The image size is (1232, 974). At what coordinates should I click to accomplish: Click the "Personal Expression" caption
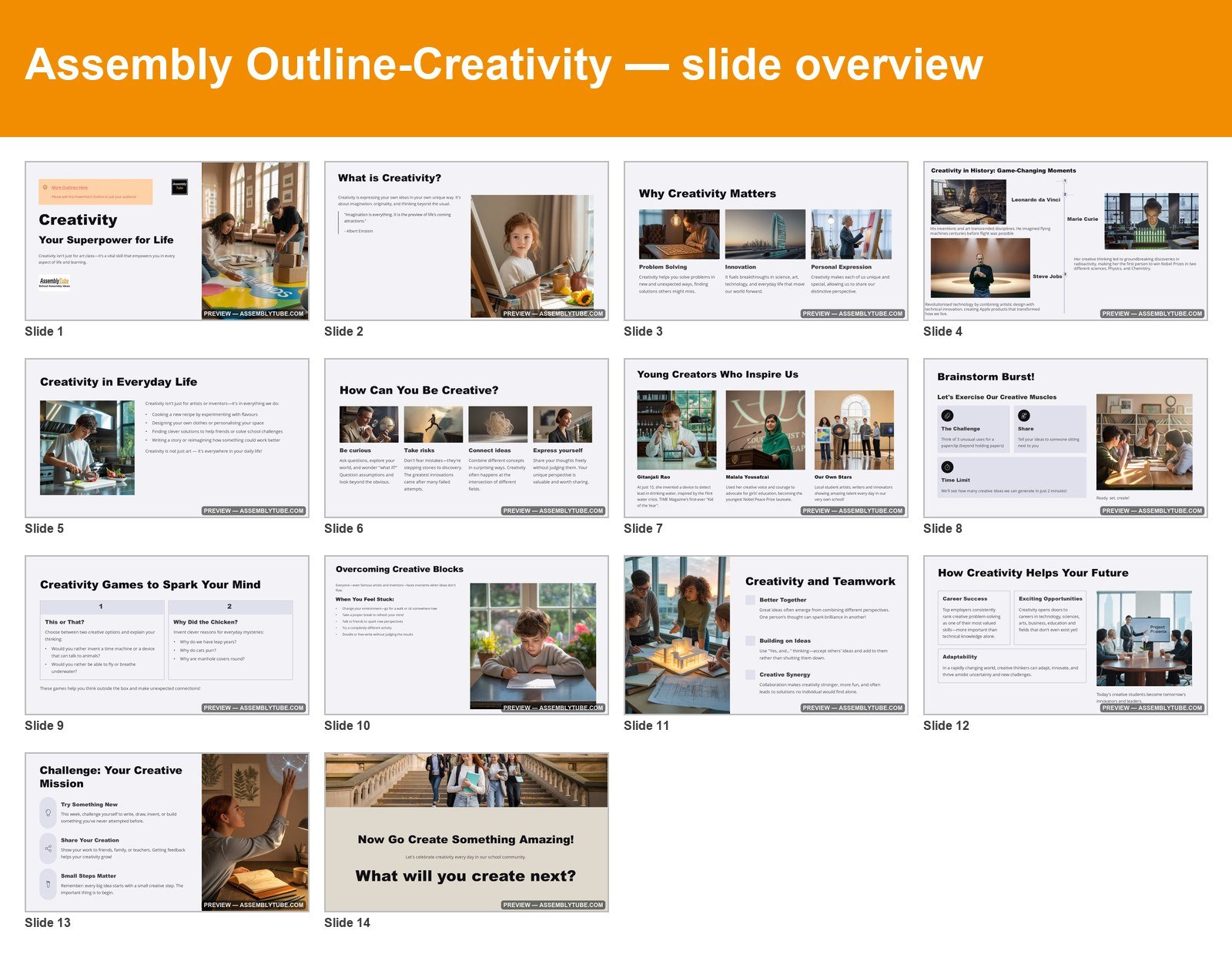[x=842, y=267]
